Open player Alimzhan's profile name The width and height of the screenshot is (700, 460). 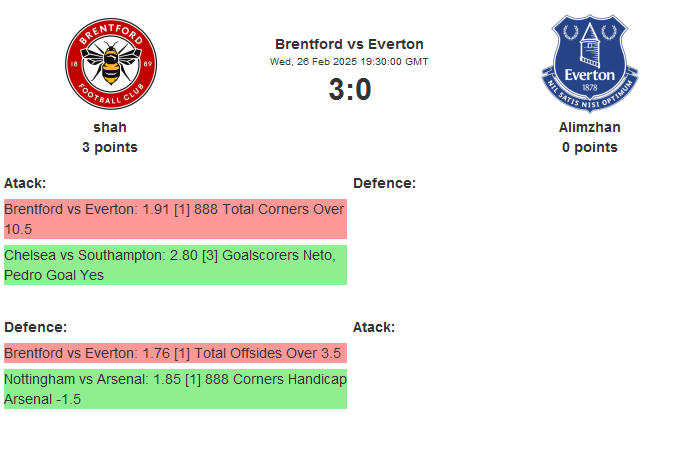(590, 127)
